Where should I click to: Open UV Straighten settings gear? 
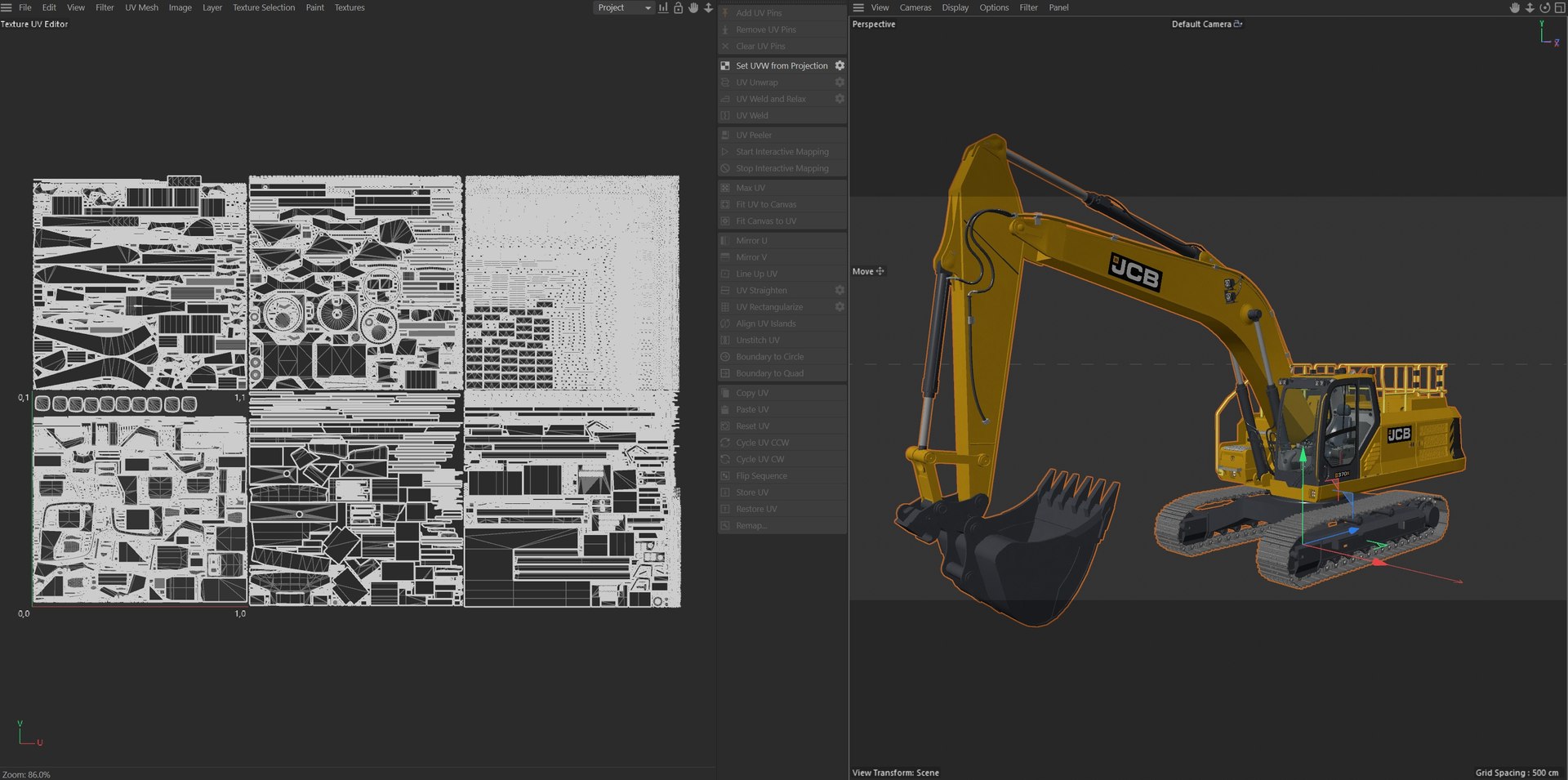click(840, 290)
